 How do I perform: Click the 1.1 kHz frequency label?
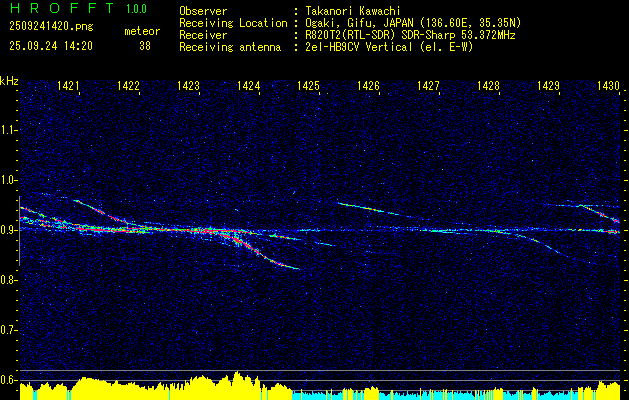point(8,130)
